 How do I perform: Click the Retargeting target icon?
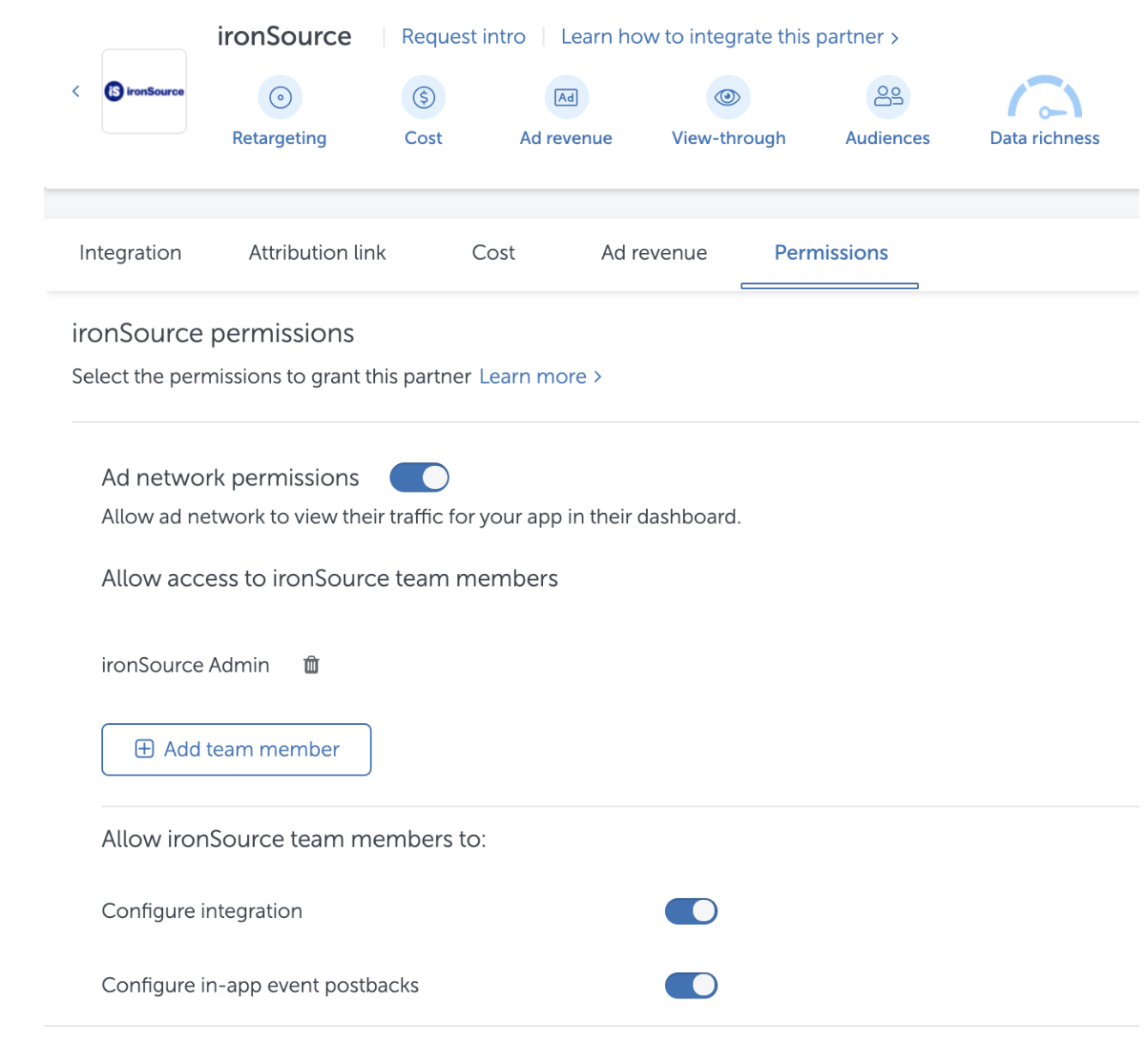pos(280,98)
